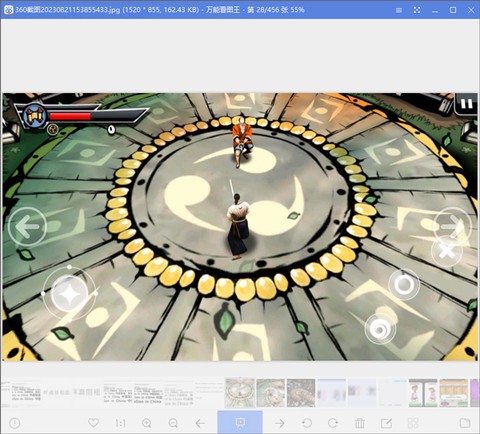
Task: Select the snake image thumbnail in filmstrip
Action: (x=301, y=393)
